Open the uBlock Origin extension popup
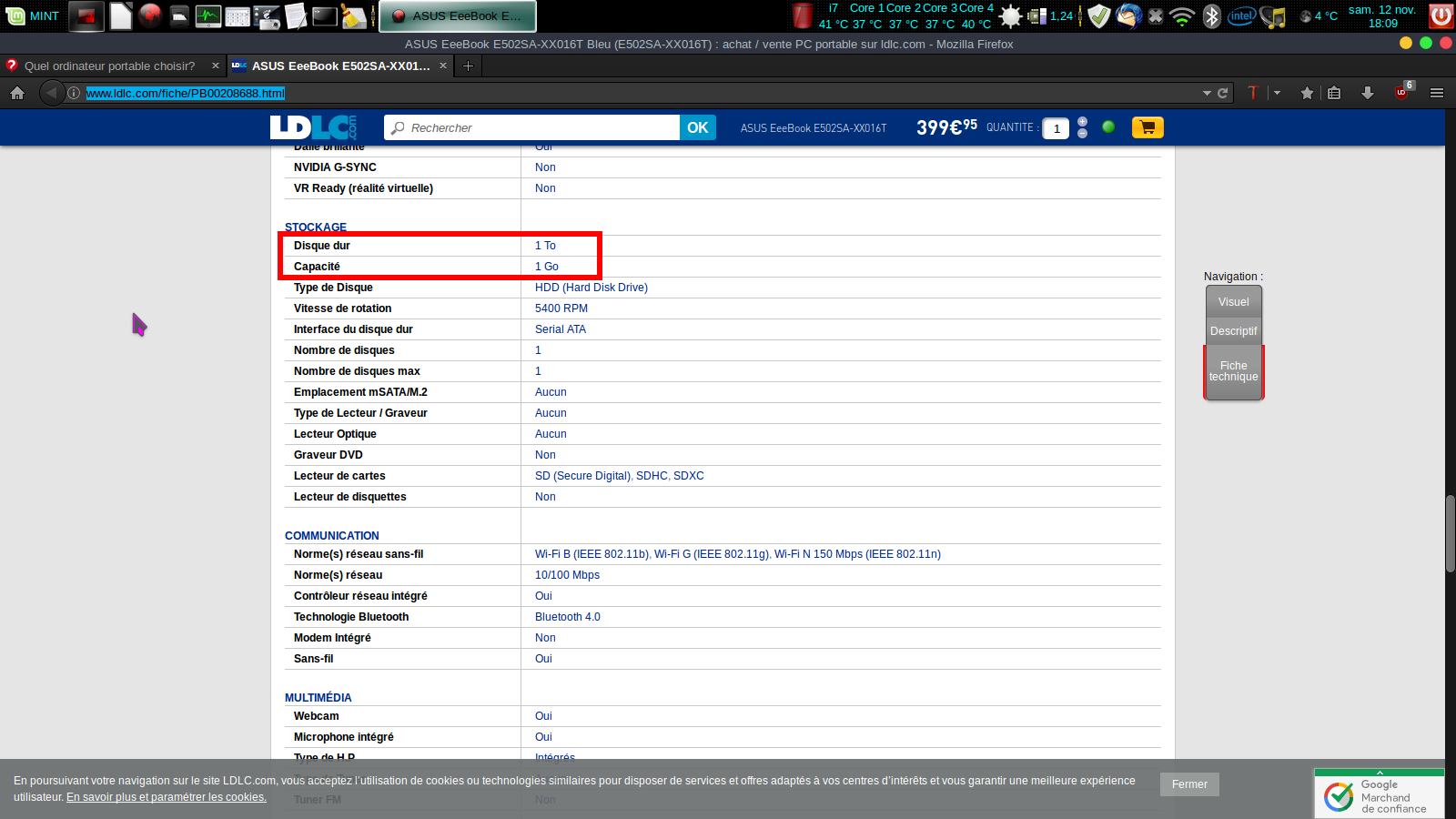 [1403, 91]
